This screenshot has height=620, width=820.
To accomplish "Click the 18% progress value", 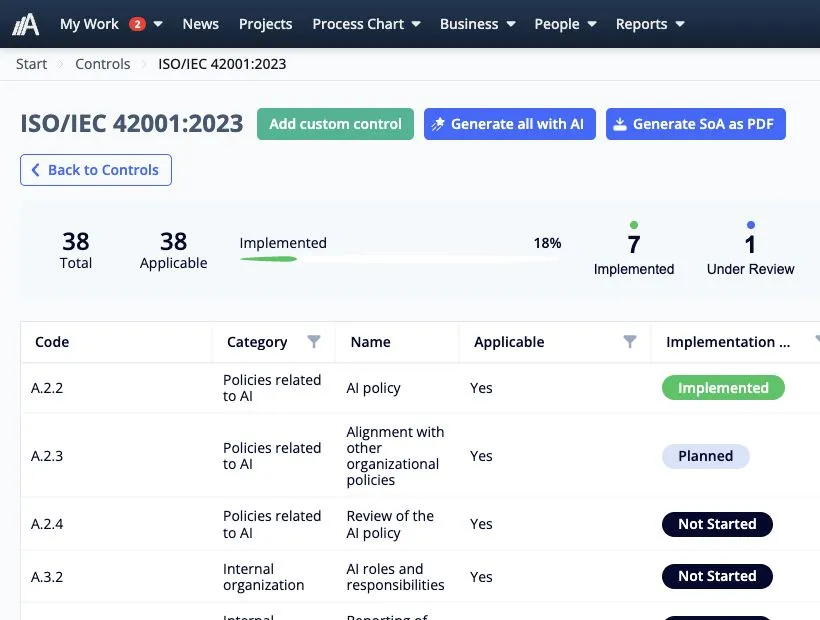I will [547, 243].
